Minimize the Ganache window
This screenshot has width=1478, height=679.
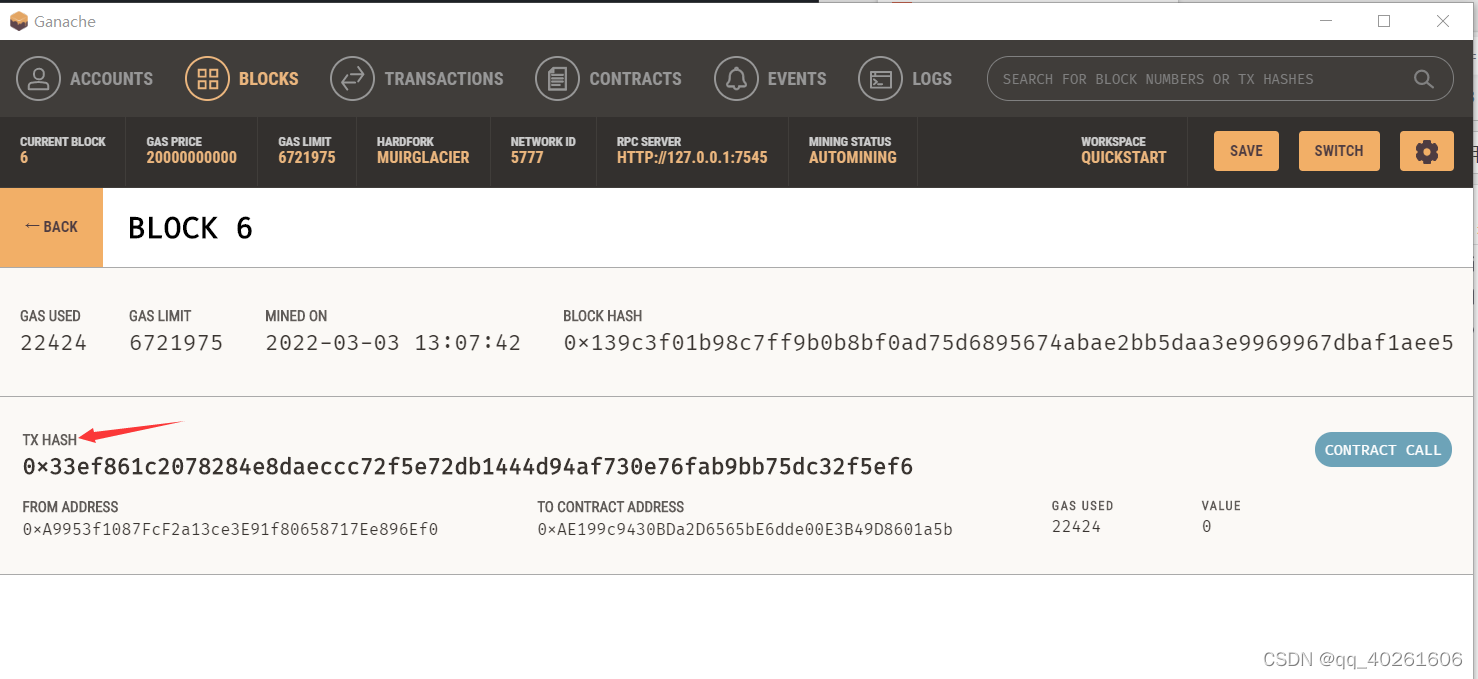1325,20
